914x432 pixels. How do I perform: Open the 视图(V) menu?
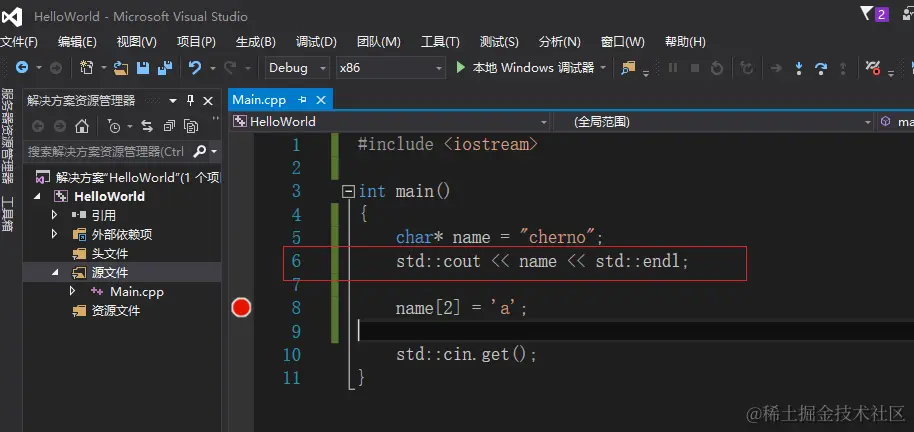[x=137, y=42]
